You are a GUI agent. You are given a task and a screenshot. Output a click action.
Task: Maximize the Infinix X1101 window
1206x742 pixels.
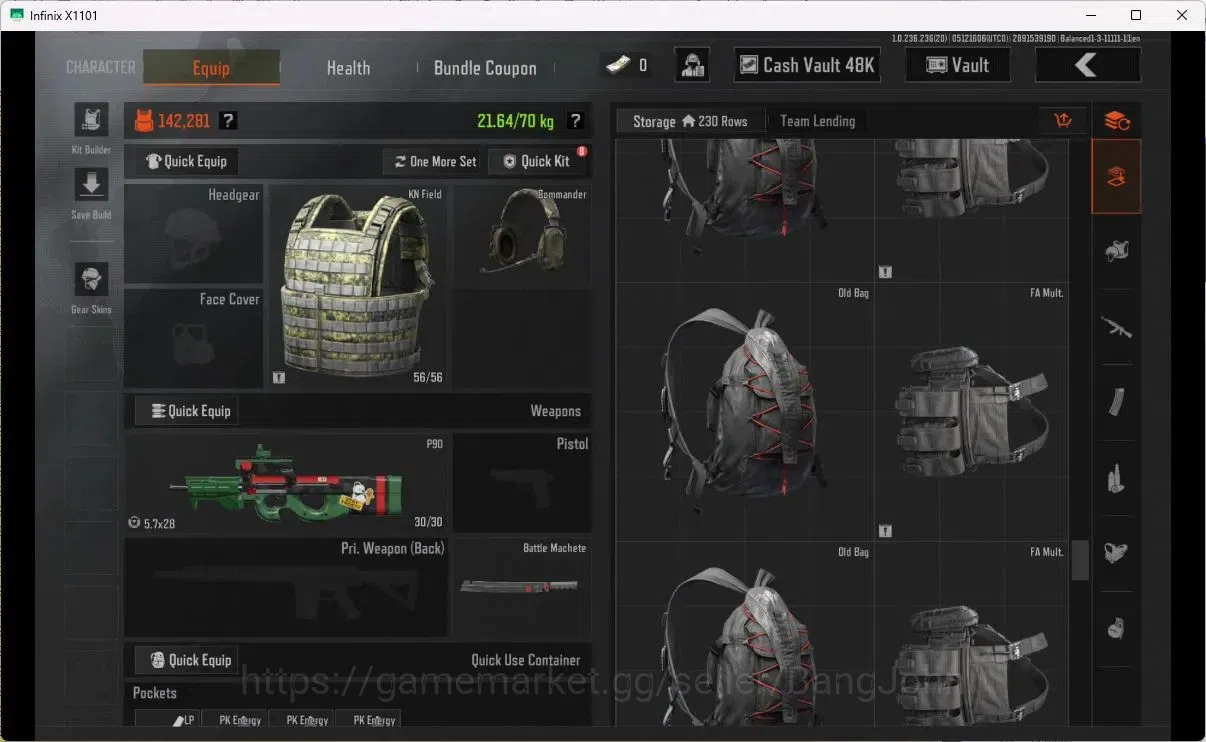click(x=1136, y=15)
